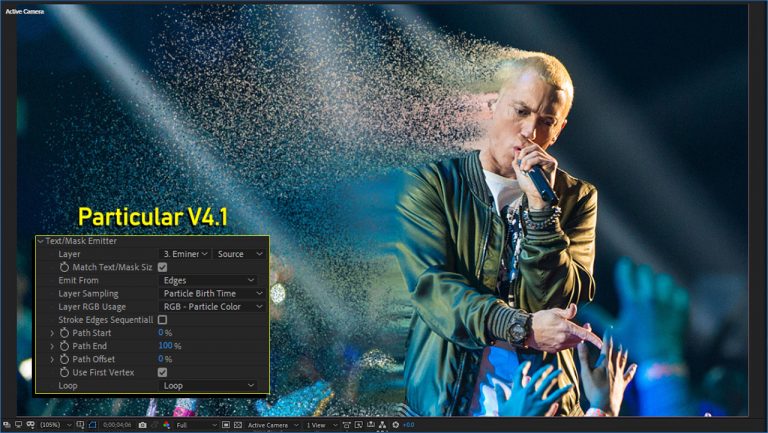Toggle the Path End stopwatch
This screenshot has height=433, width=768.
(65, 346)
